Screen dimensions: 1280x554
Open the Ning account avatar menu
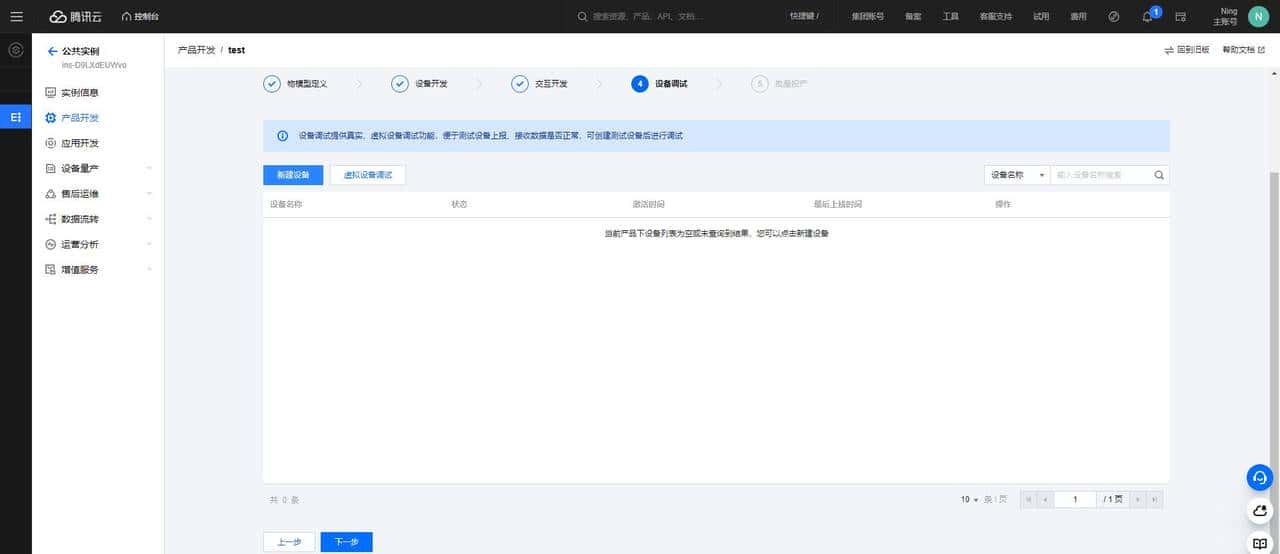(x=1257, y=16)
